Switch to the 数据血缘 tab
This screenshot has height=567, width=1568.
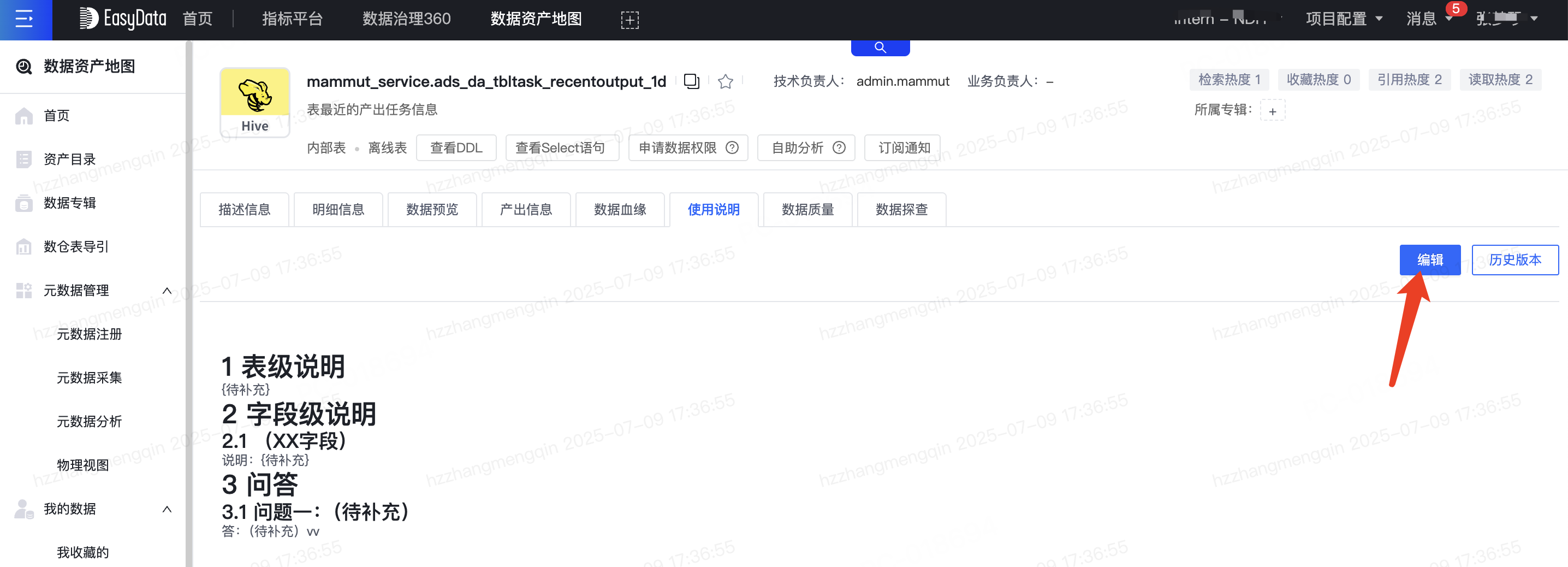pos(620,210)
